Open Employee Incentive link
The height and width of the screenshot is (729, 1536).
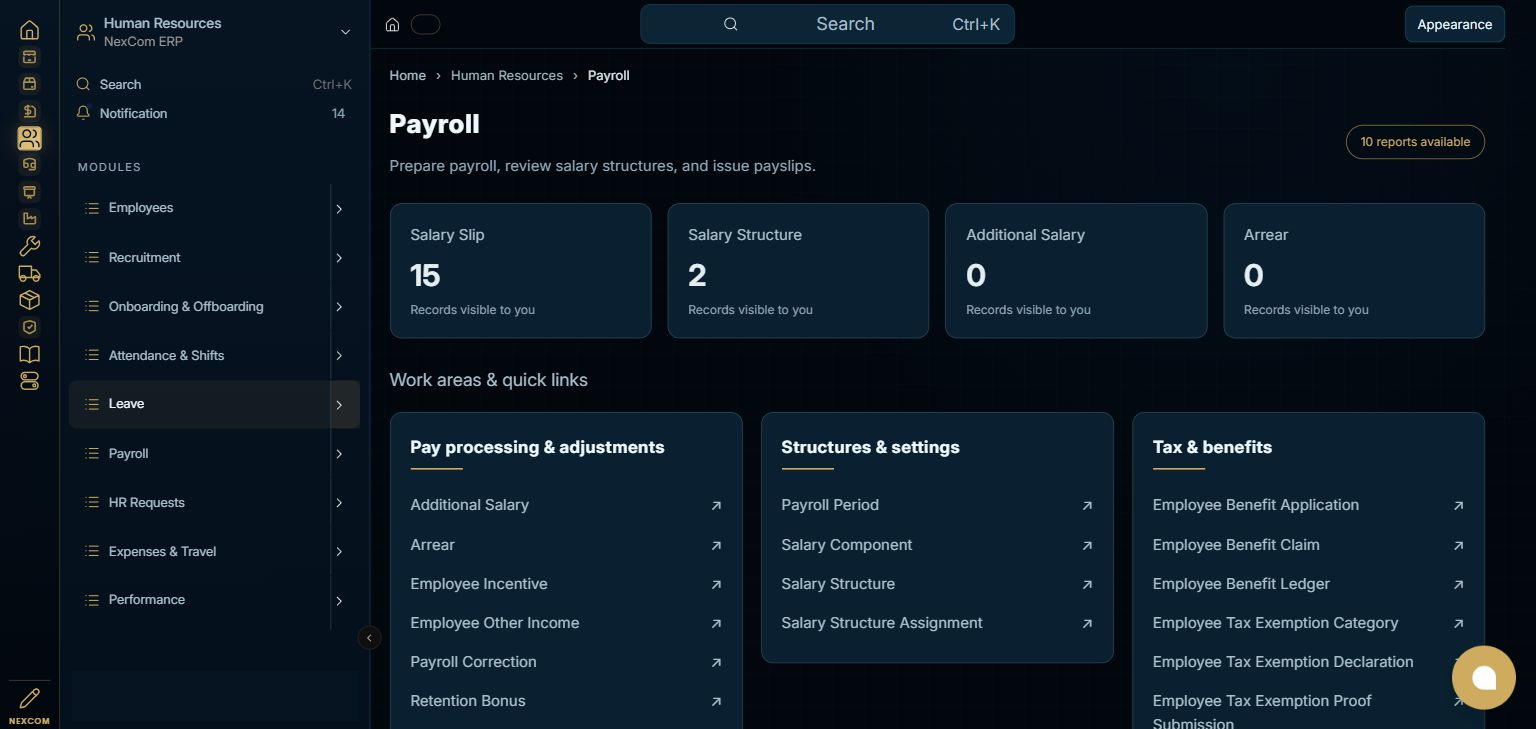point(479,584)
